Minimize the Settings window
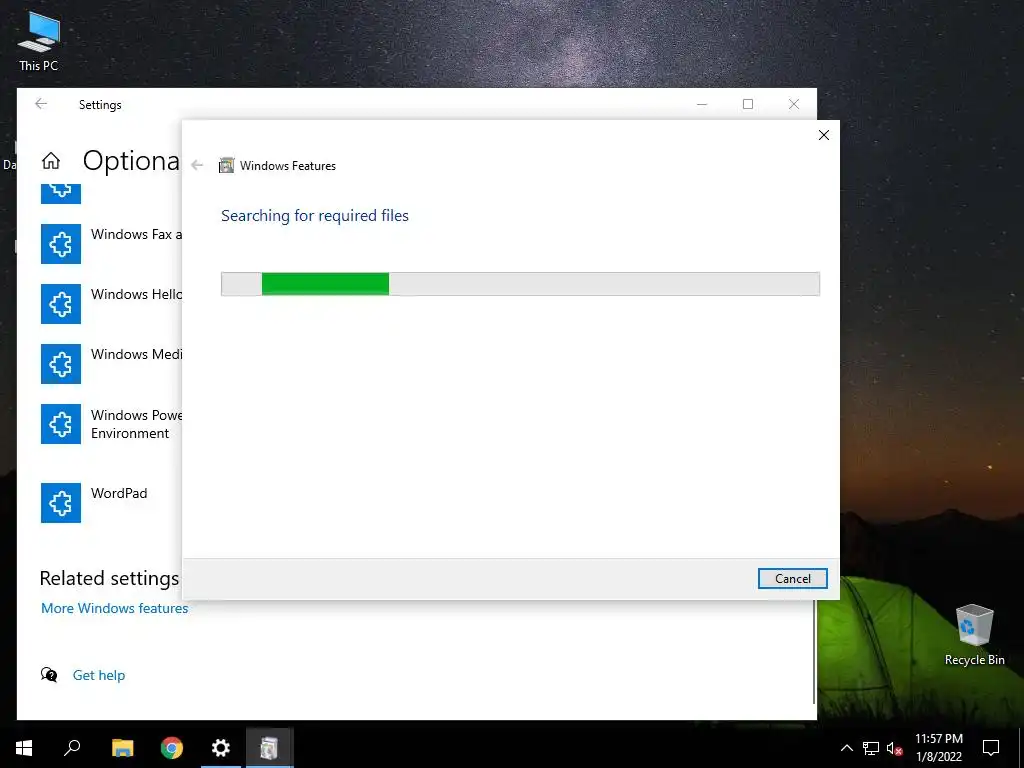Image resolution: width=1024 pixels, height=768 pixels. pos(702,104)
